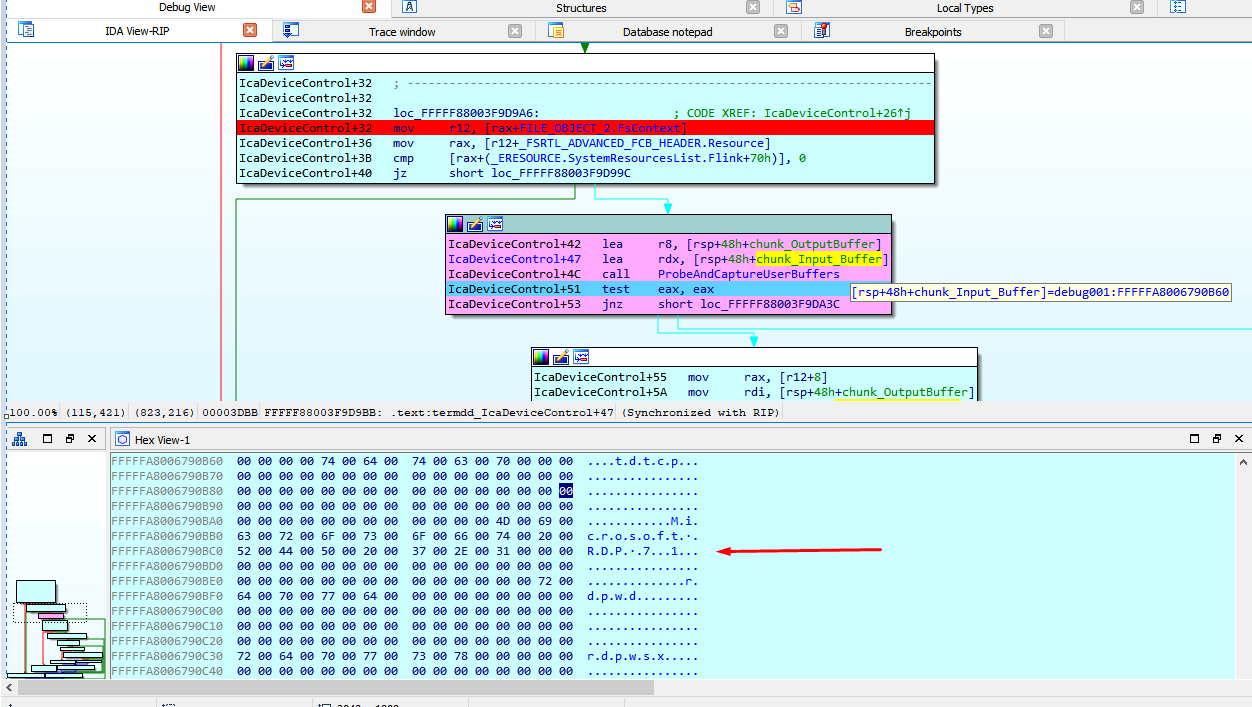Click the 00003DBB offset in status line
The width and height of the screenshot is (1252, 707).
click(x=229, y=412)
